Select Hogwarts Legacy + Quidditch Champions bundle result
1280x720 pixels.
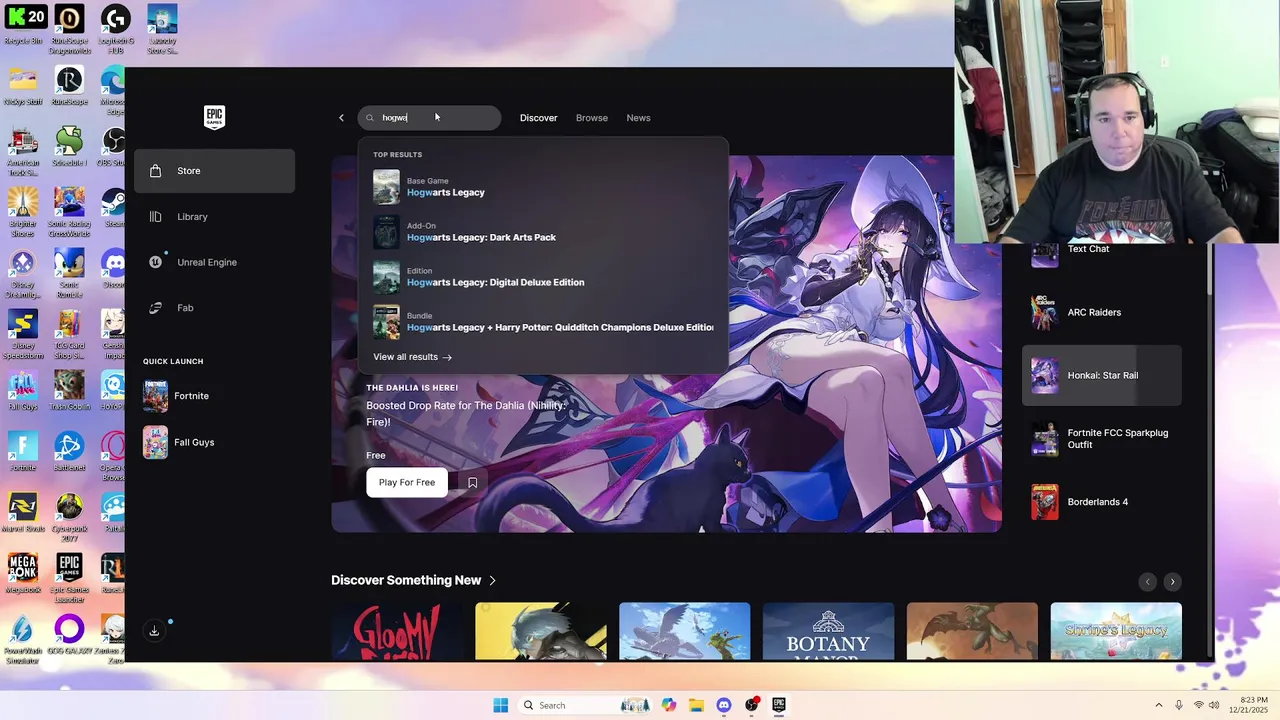click(x=543, y=322)
